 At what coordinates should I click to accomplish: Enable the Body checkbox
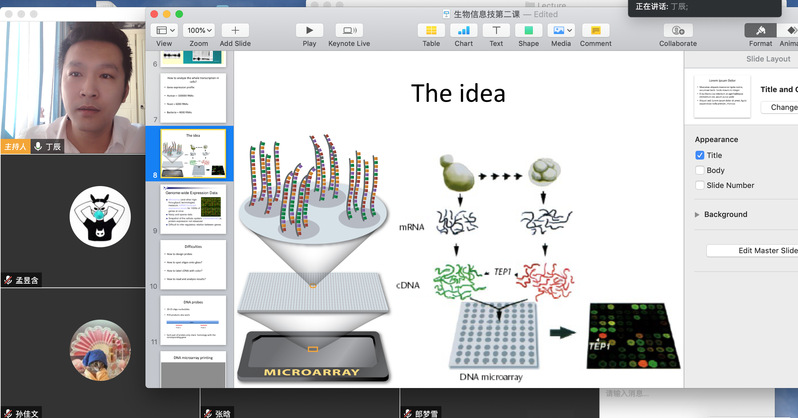pos(700,171)
